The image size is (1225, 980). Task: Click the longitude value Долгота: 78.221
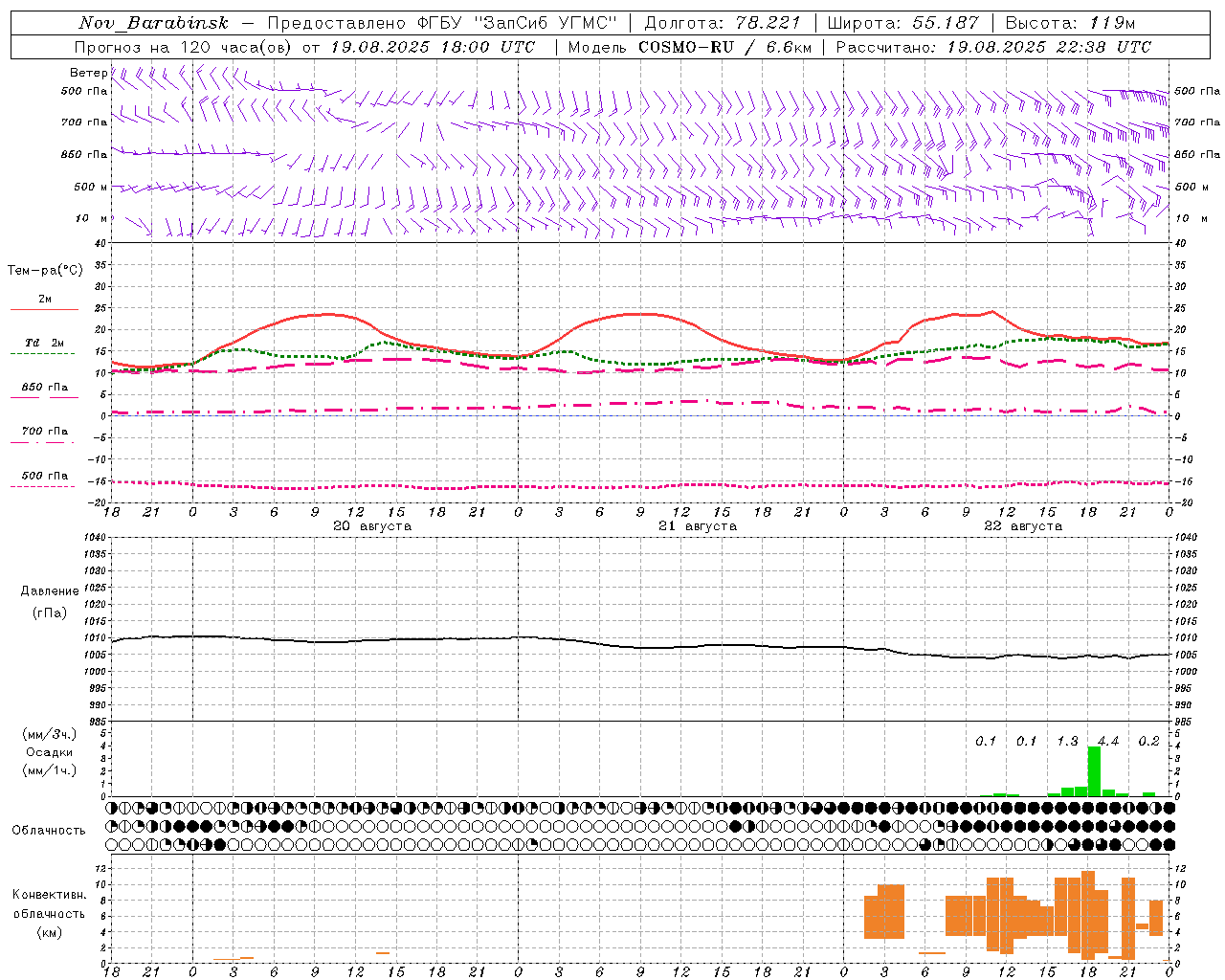tap(722, 23)
